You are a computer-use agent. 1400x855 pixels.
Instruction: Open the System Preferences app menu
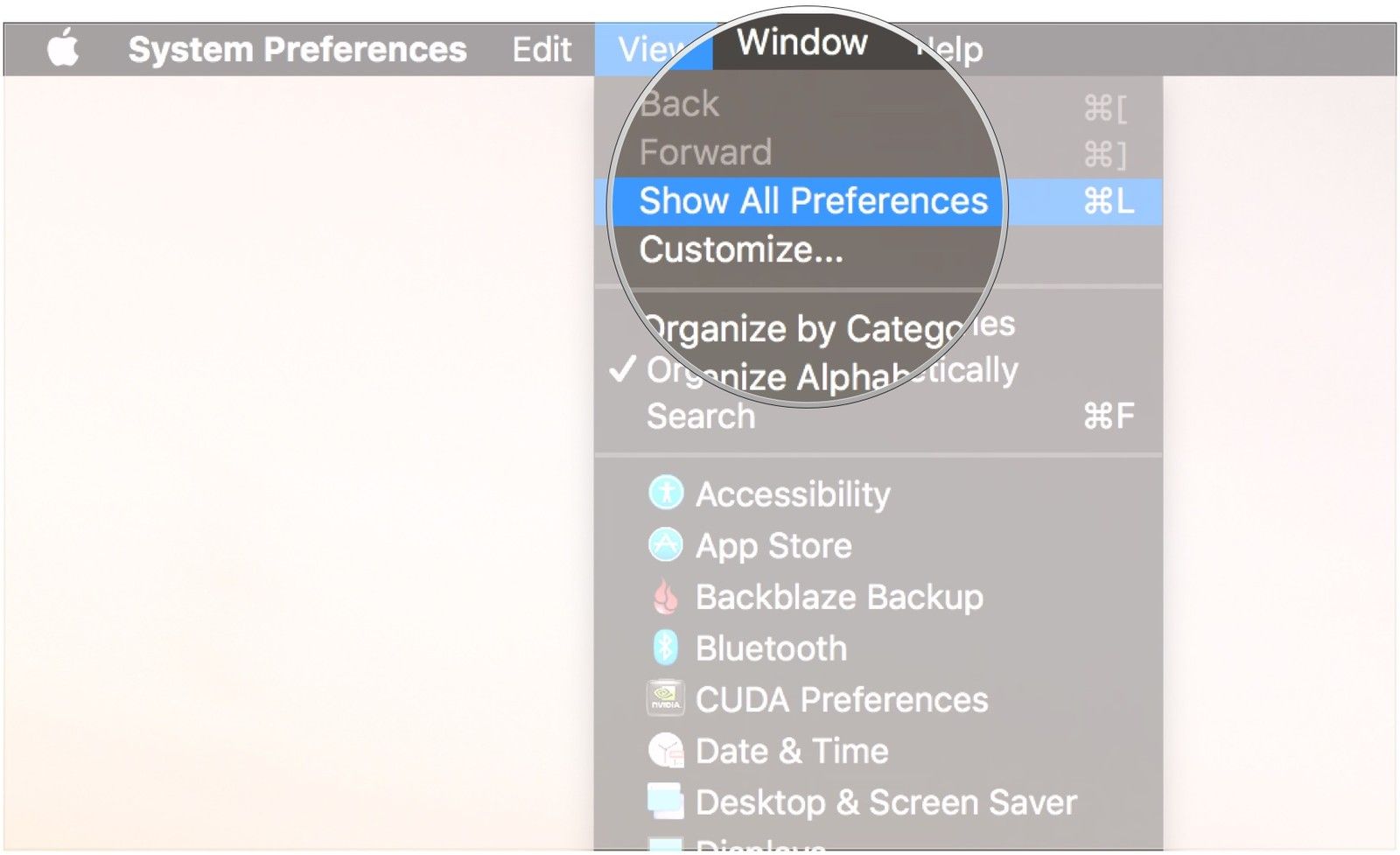[x=297, y=49]
